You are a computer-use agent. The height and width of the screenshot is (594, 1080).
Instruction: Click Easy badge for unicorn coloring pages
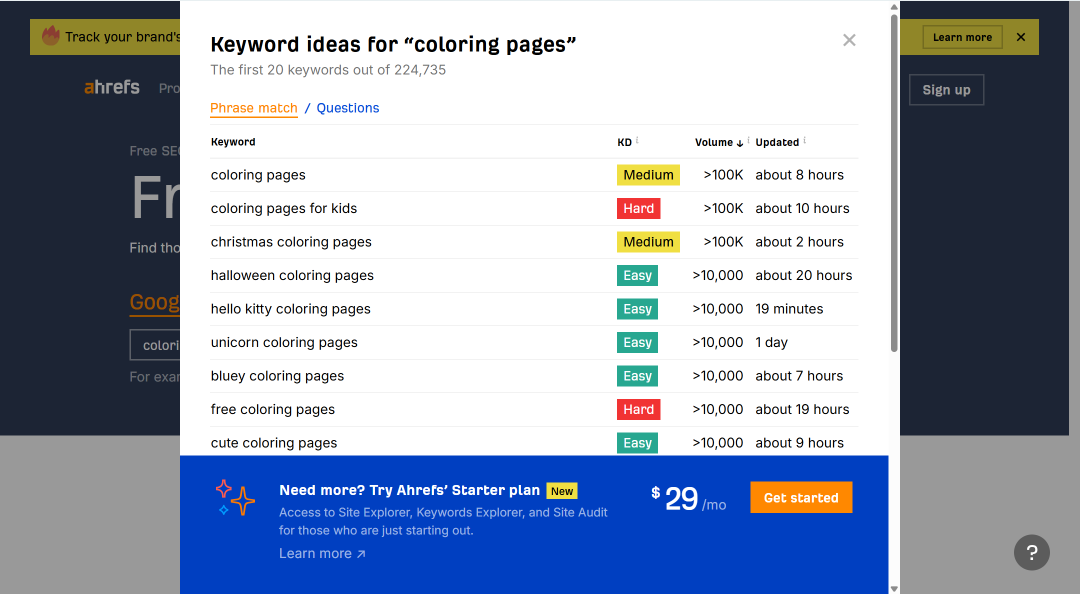pyautogui.click(x=637, y=342)
